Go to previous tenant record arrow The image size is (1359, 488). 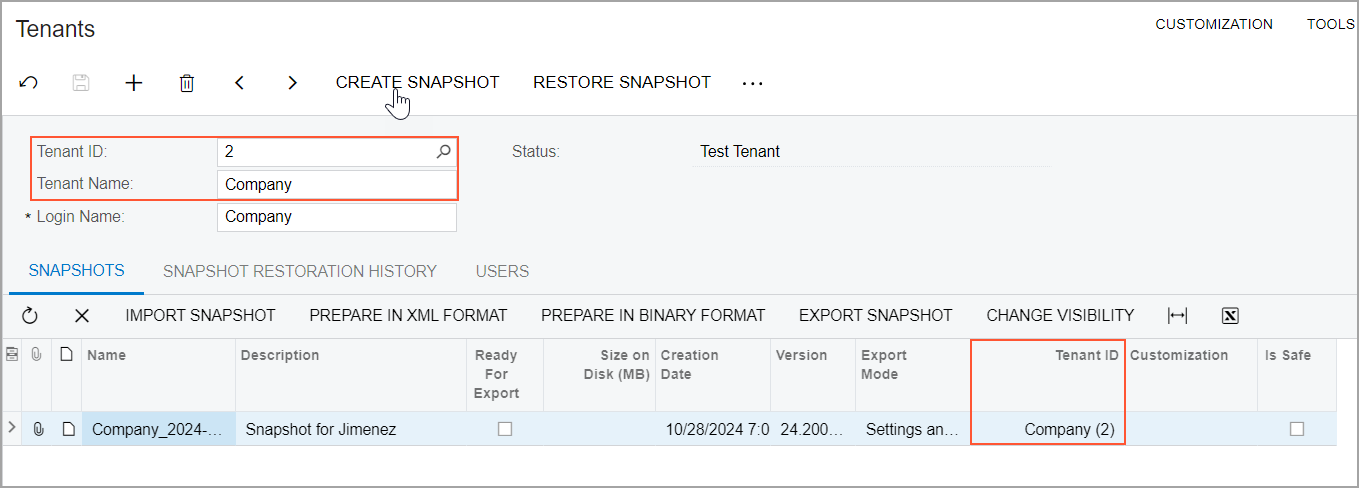[240, 83]
